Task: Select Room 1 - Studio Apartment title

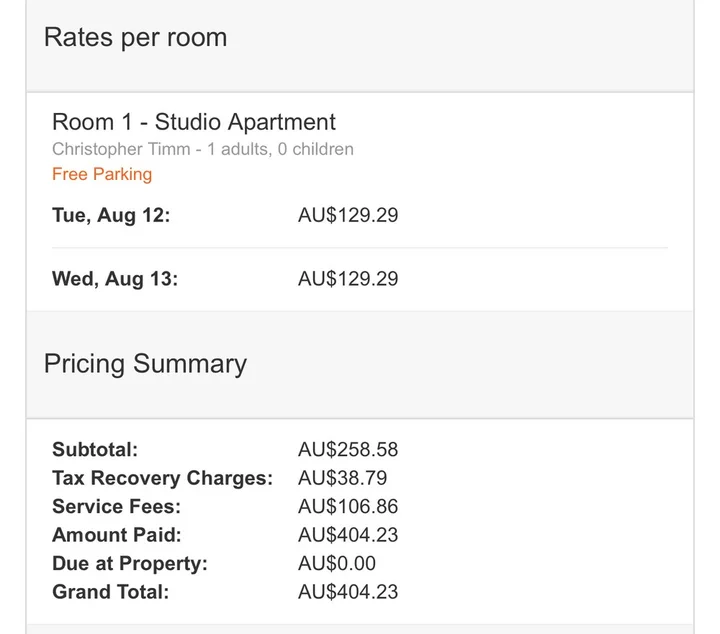Action: pyautogui.click(x=194, y=122)
